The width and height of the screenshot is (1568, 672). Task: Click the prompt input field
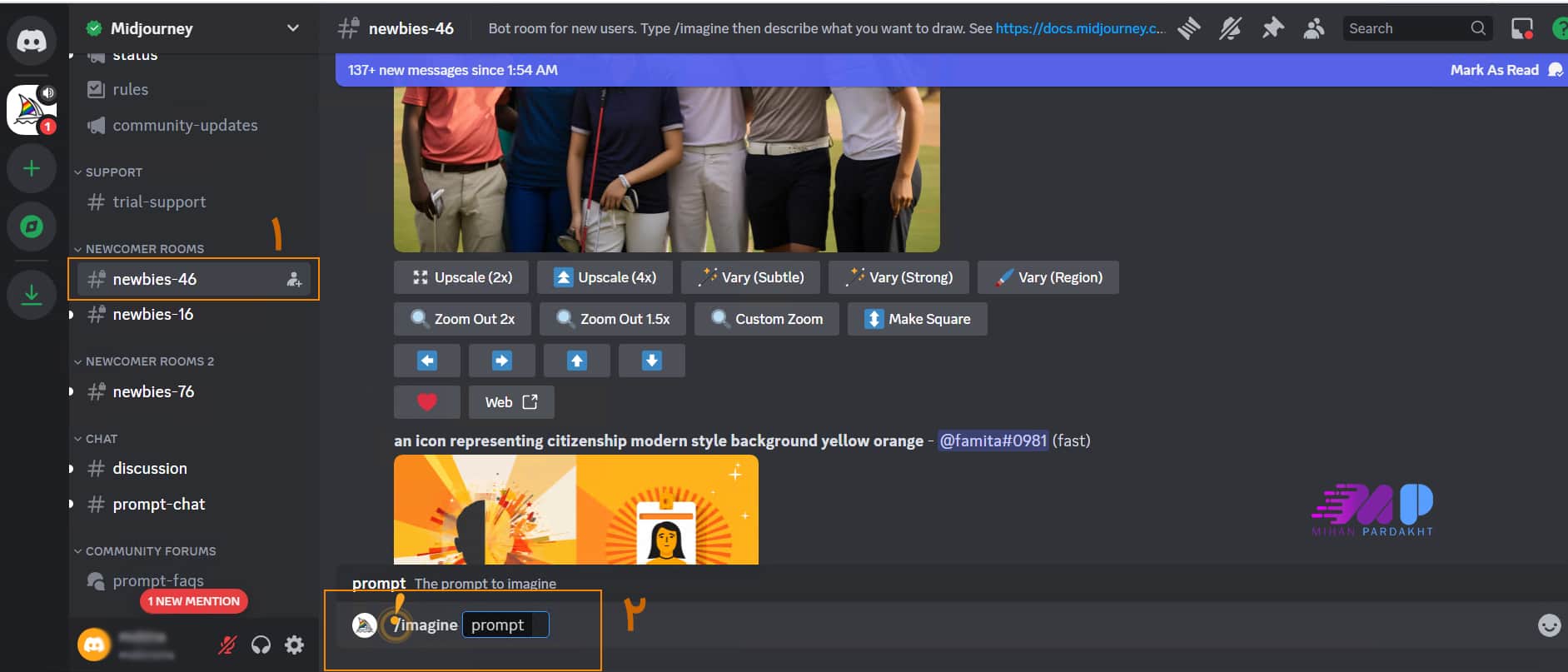click(505, 625)
